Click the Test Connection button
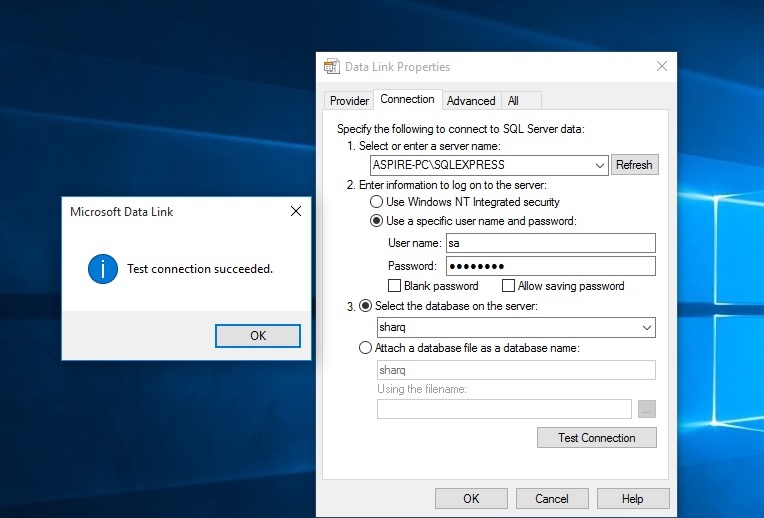Screen dimensions: 764x518 (597, 438)
